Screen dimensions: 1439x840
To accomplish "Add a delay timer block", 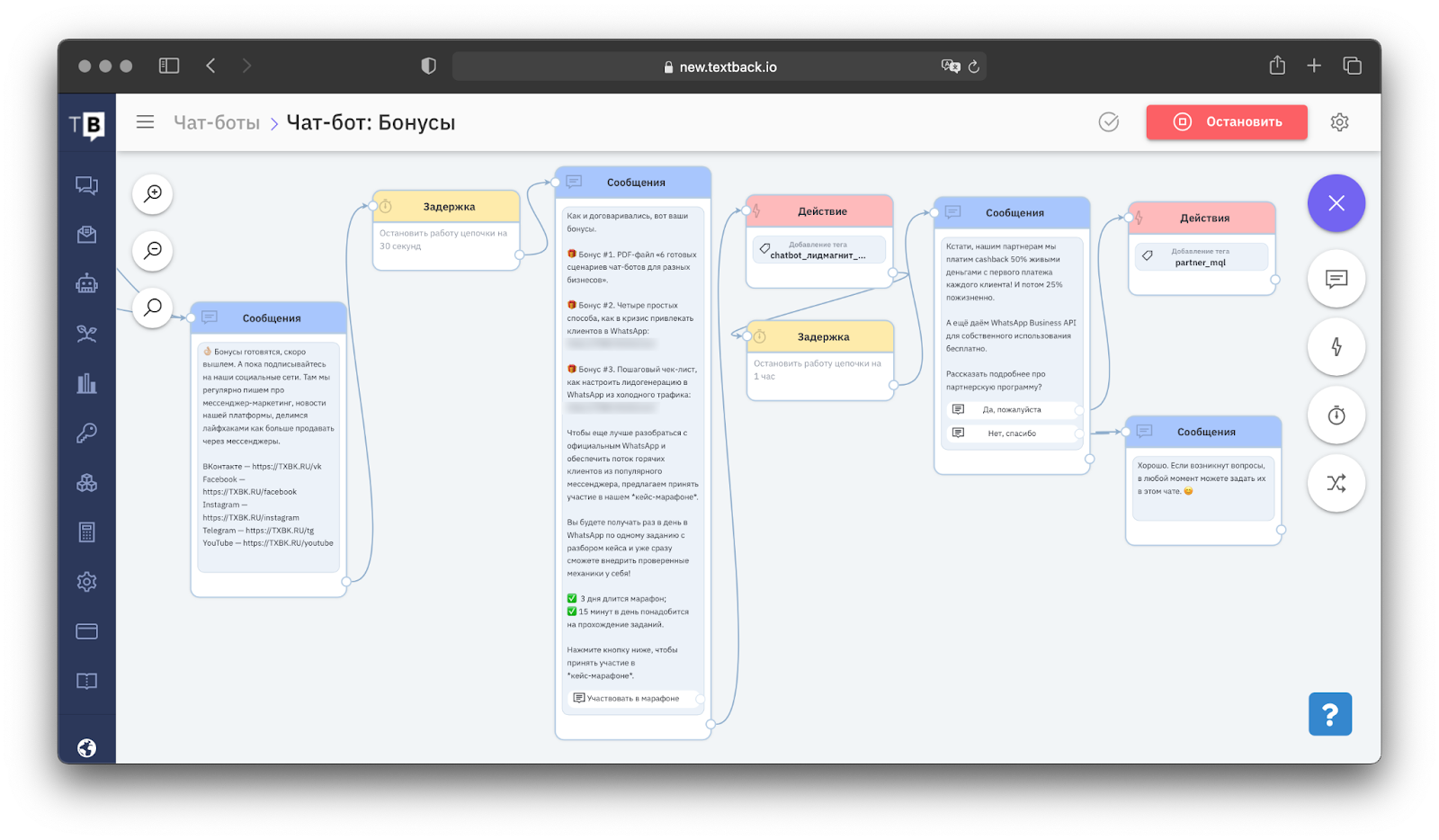I will 1336,416.
